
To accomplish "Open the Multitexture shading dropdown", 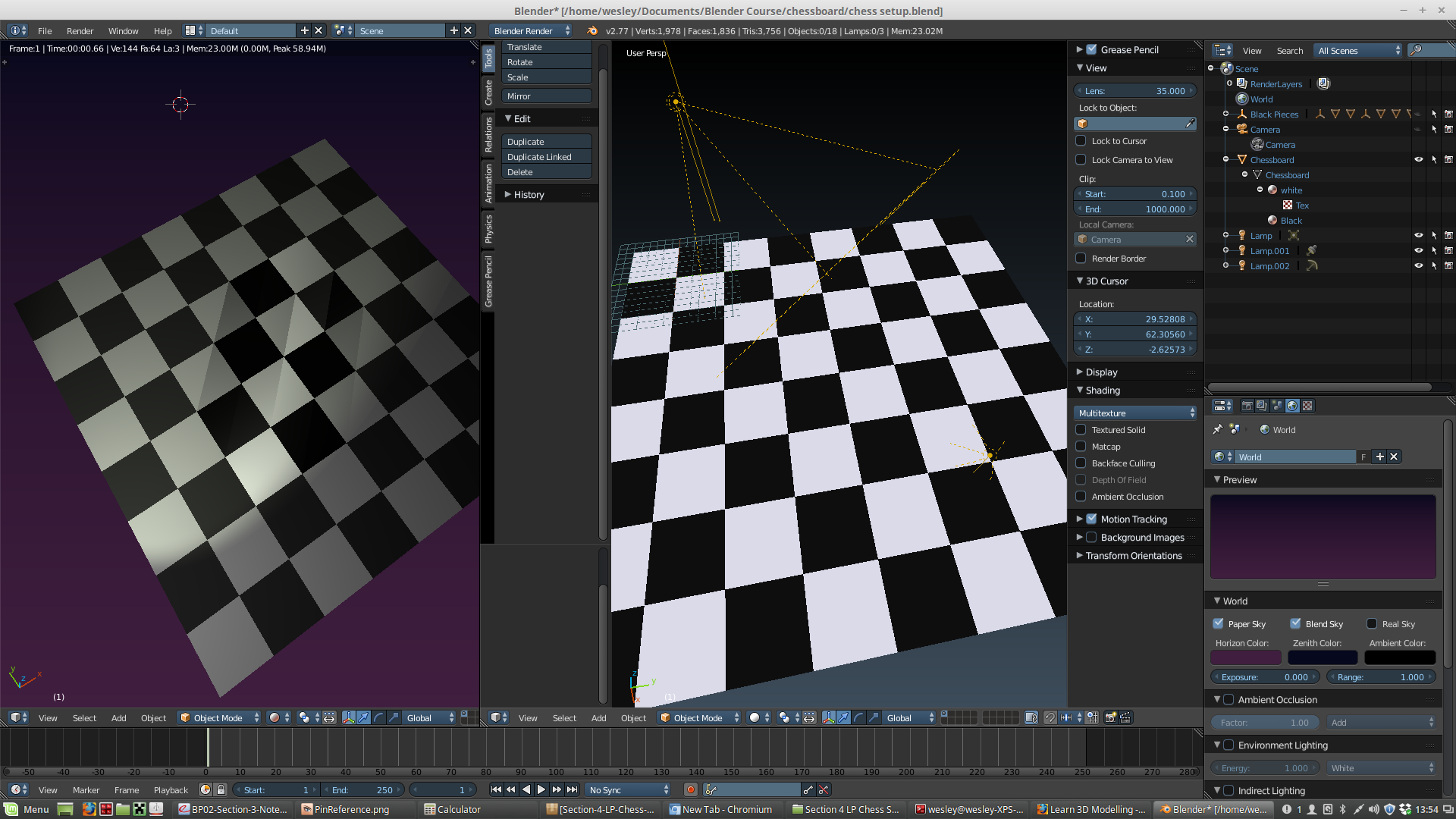I will pyautogui.click(x=1135, y=413).
